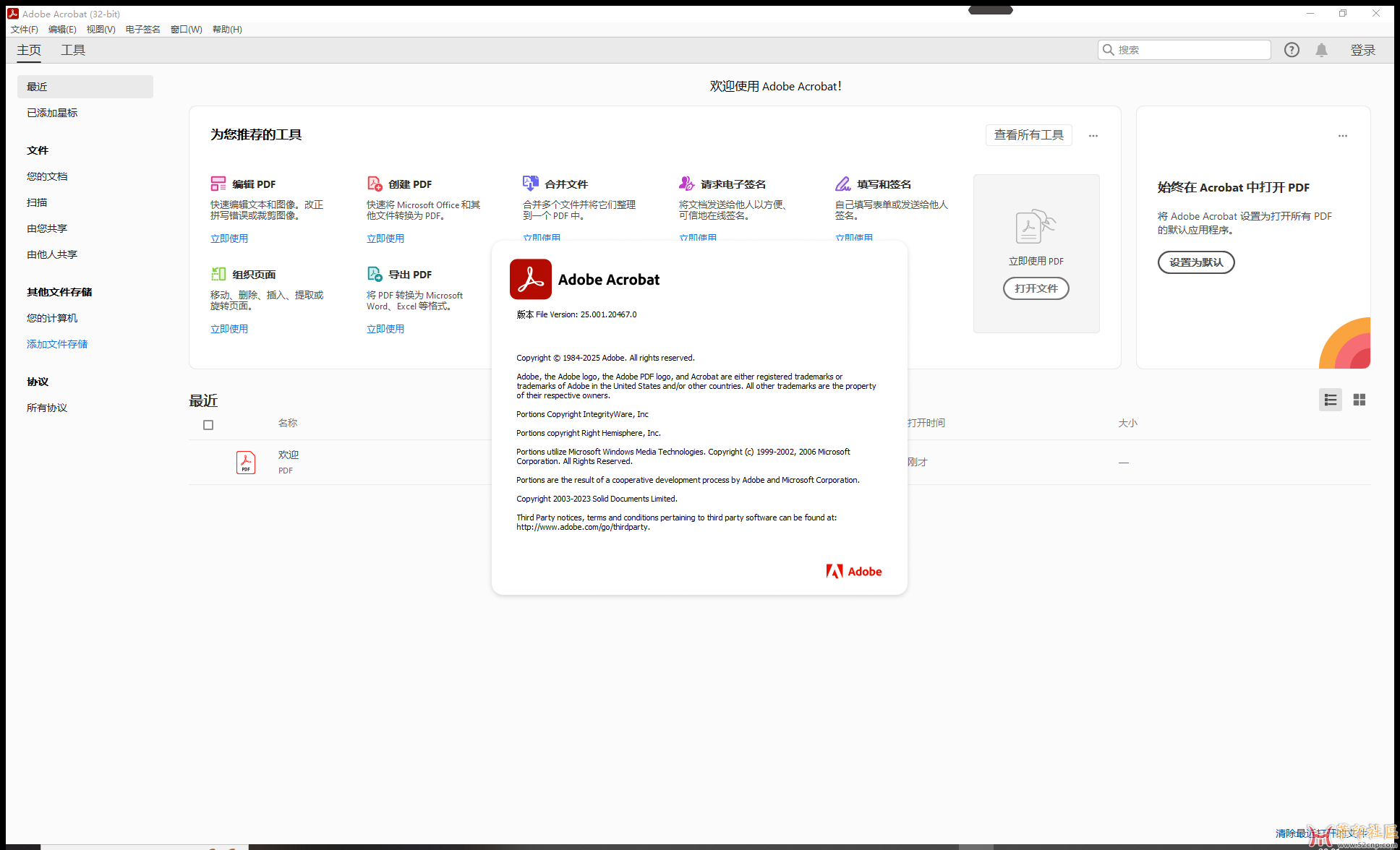Click the thirdparty URL text in about dialog
The image size is (1400, 850).
(582, 527)
